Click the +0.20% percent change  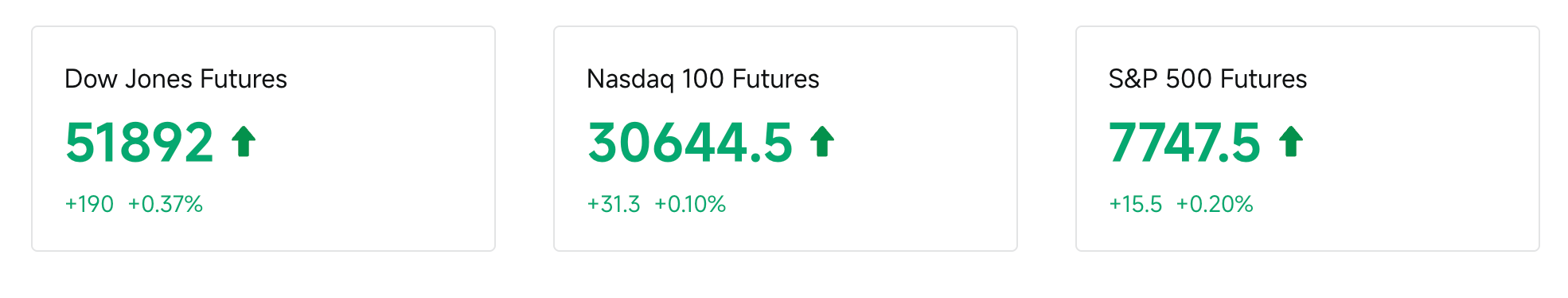pos(1215,204)
